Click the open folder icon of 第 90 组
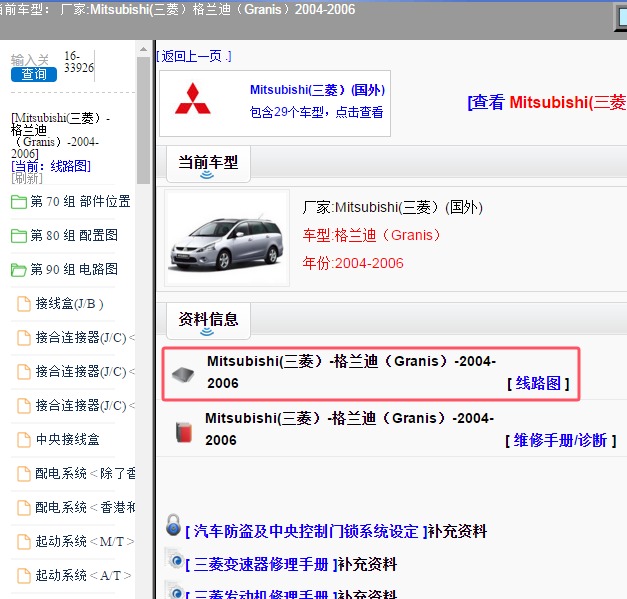Image resolution: width=627 pixels, height=599 pixels. tap(19, 270)
